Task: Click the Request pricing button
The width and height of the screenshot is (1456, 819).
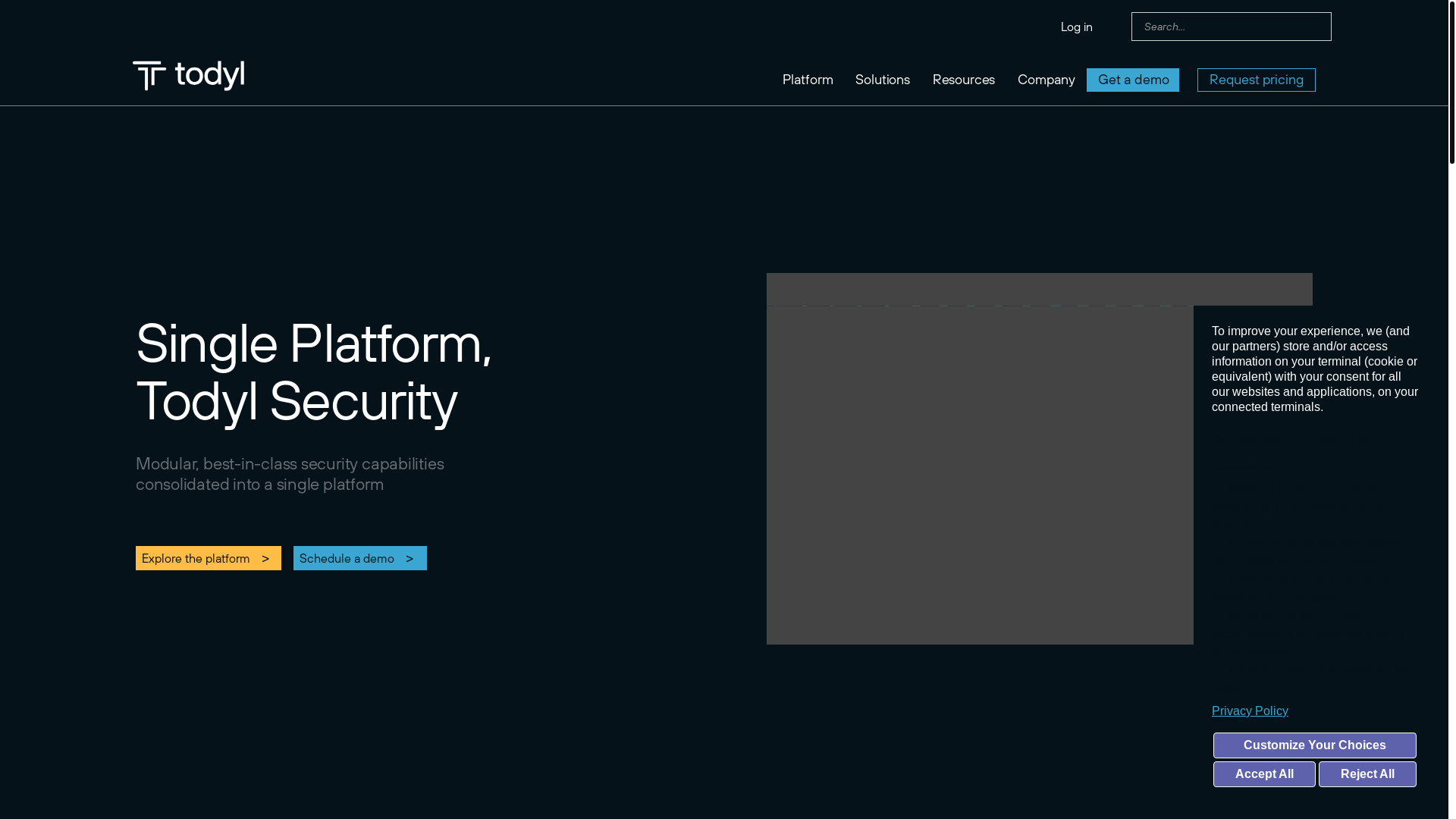Action: pos(1257,80)
